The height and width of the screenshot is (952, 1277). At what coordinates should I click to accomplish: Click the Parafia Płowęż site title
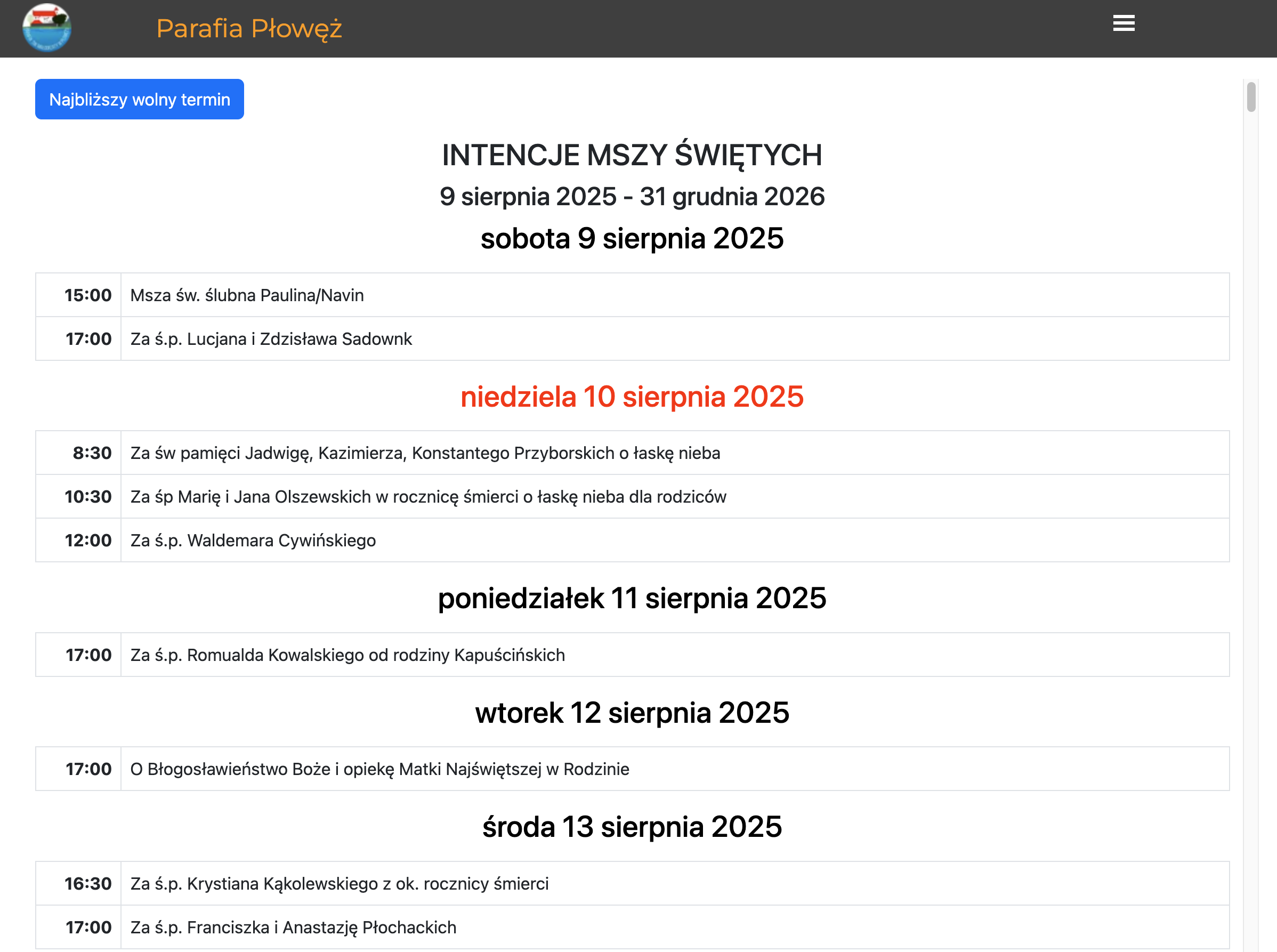[249, 28]
